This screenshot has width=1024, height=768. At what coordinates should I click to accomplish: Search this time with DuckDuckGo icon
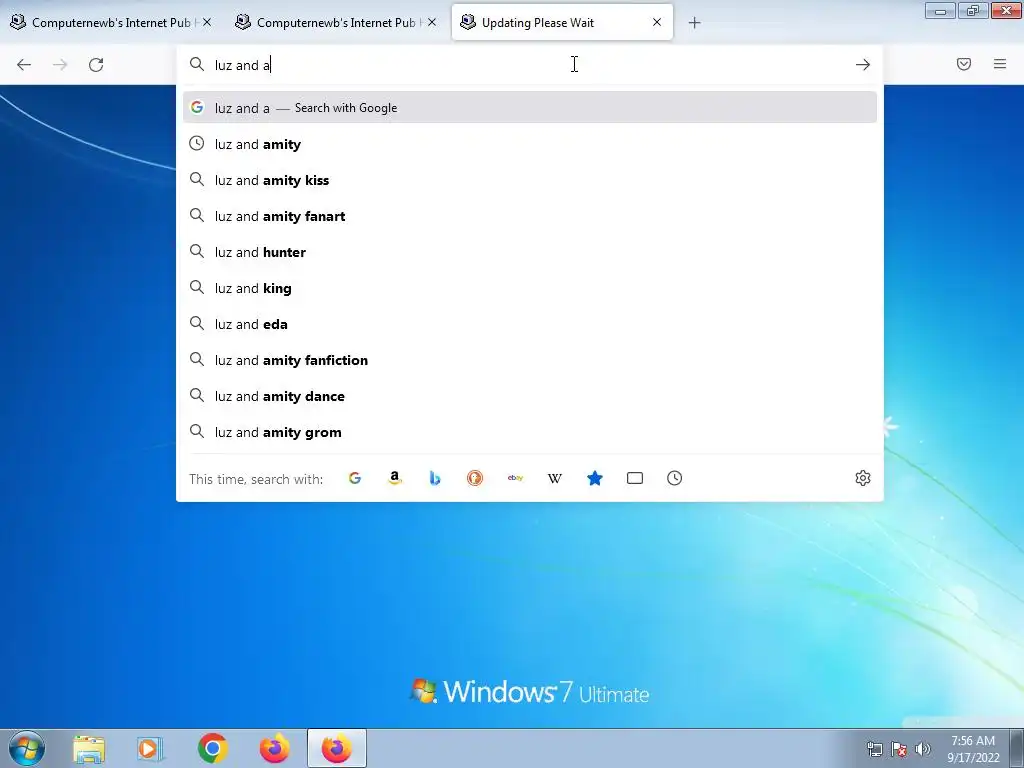coord(475,478)
